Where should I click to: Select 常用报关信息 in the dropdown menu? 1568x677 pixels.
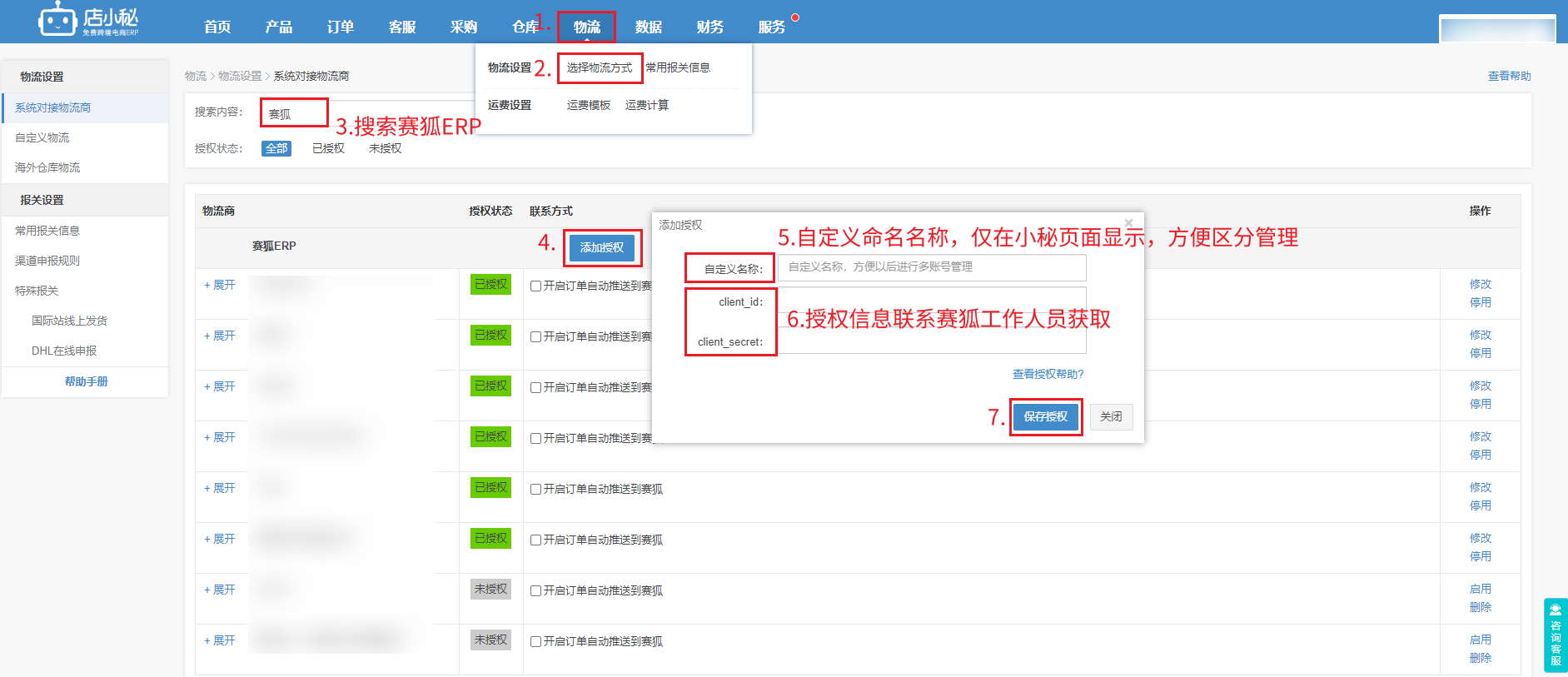click(678, 67)
